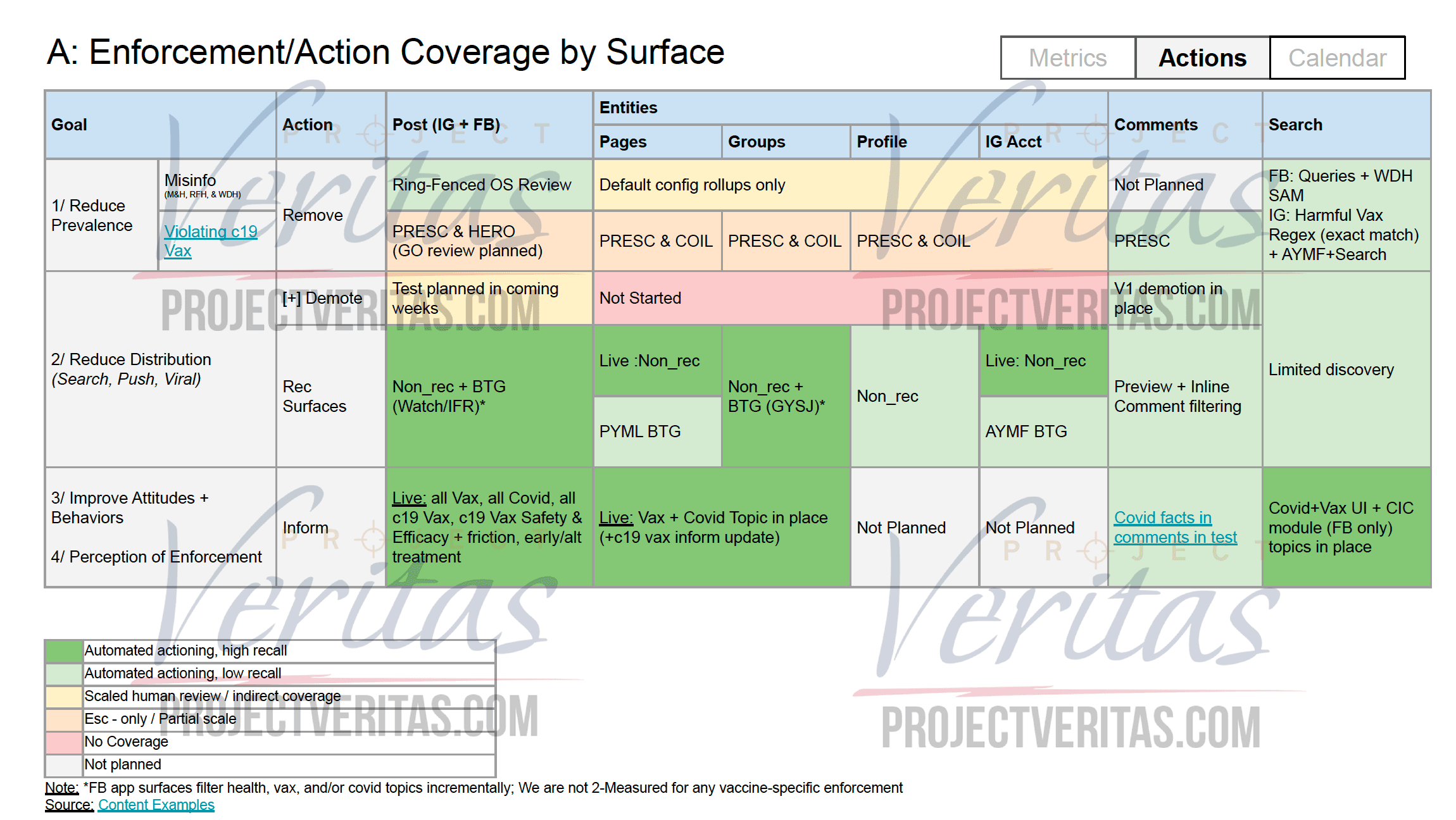Open the Content Examples source link

(156, 805)
